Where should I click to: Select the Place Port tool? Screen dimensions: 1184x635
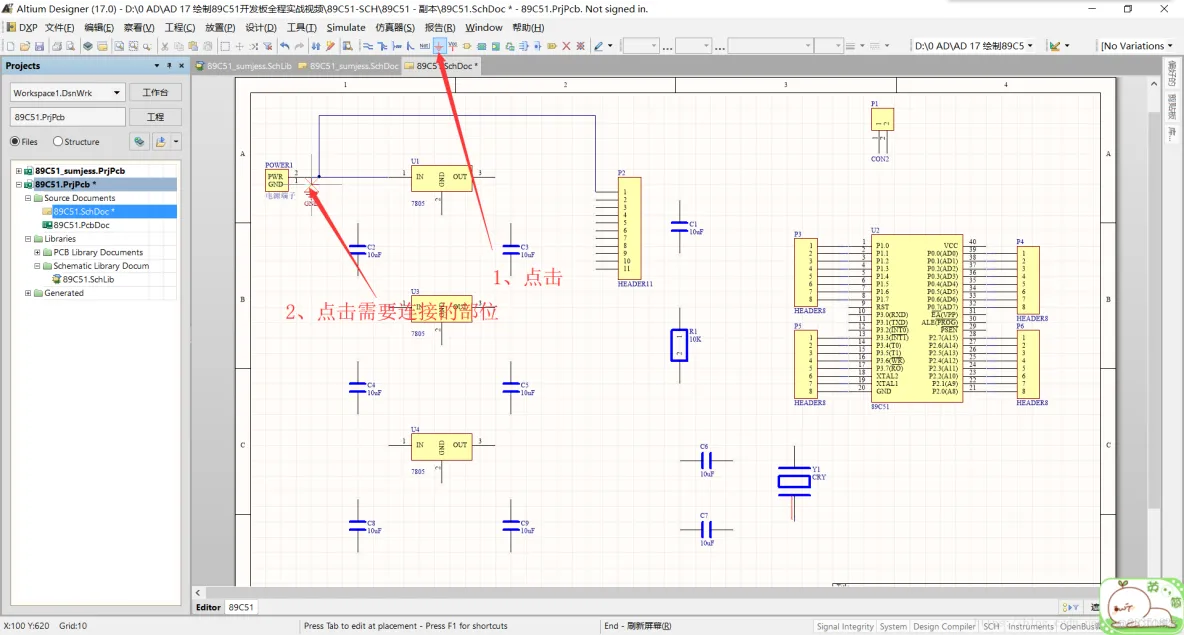[x=552, y=46]
